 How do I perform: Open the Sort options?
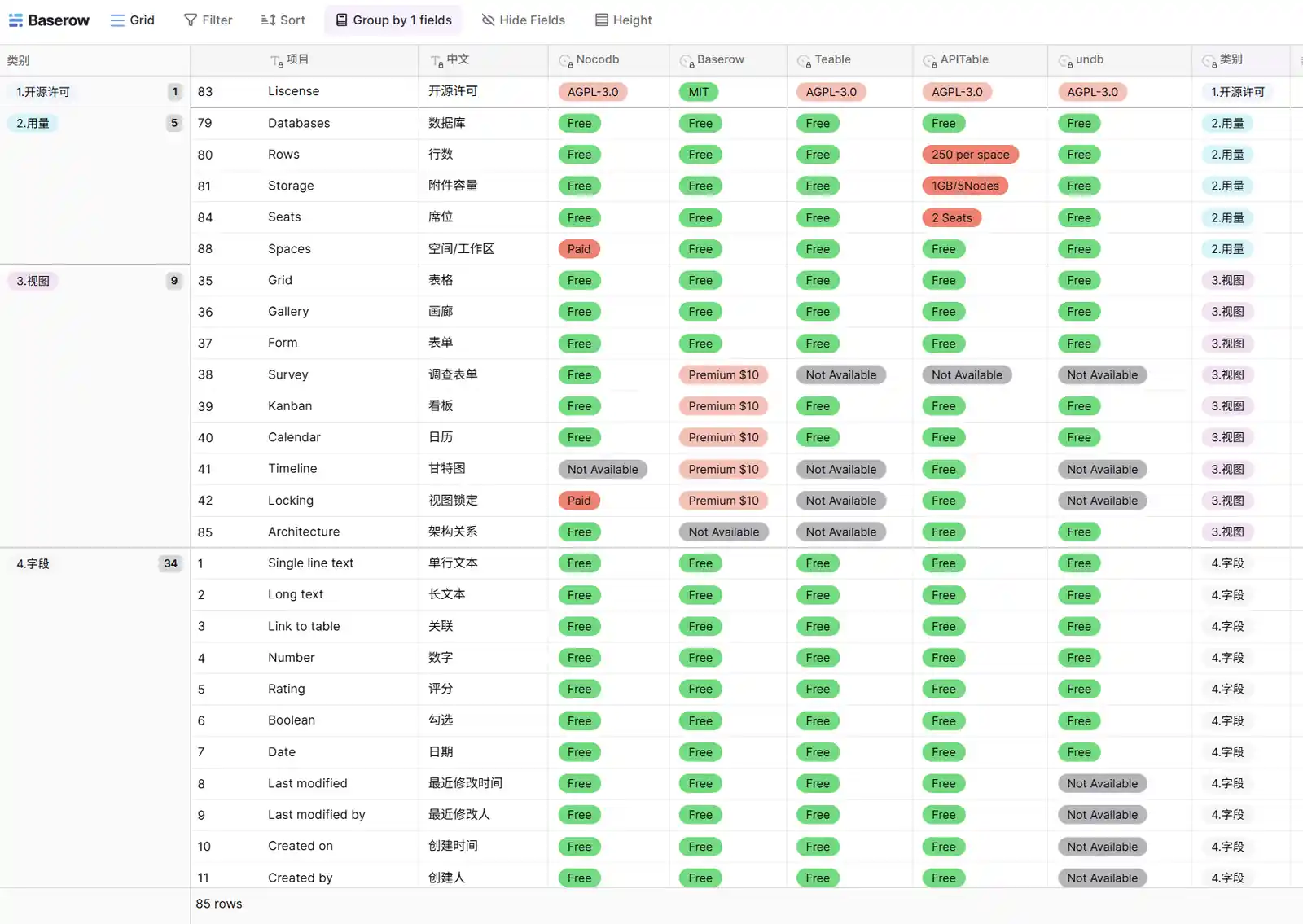283,20
